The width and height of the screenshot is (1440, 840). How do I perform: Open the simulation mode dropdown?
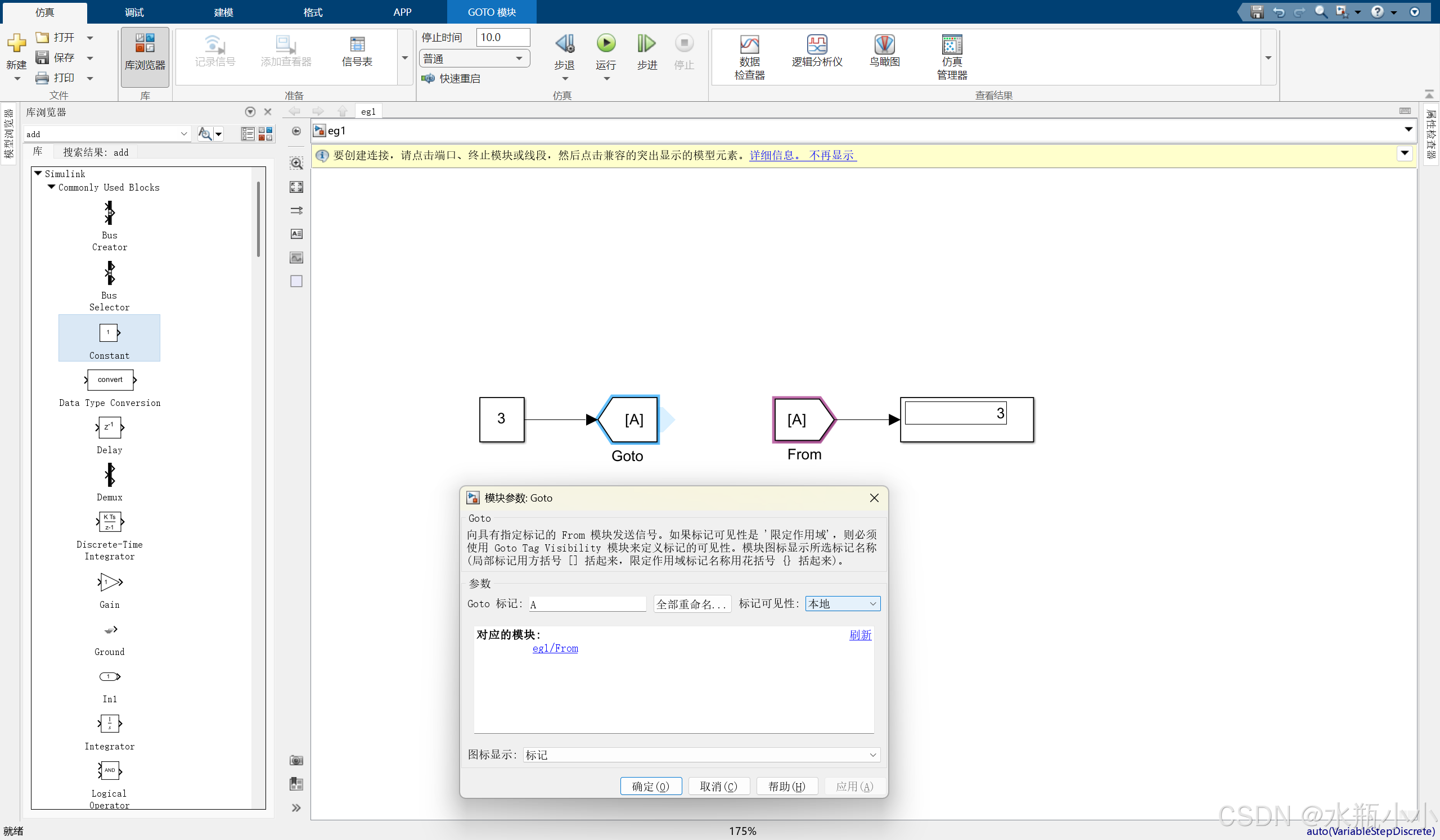click(x=473, y=58)
